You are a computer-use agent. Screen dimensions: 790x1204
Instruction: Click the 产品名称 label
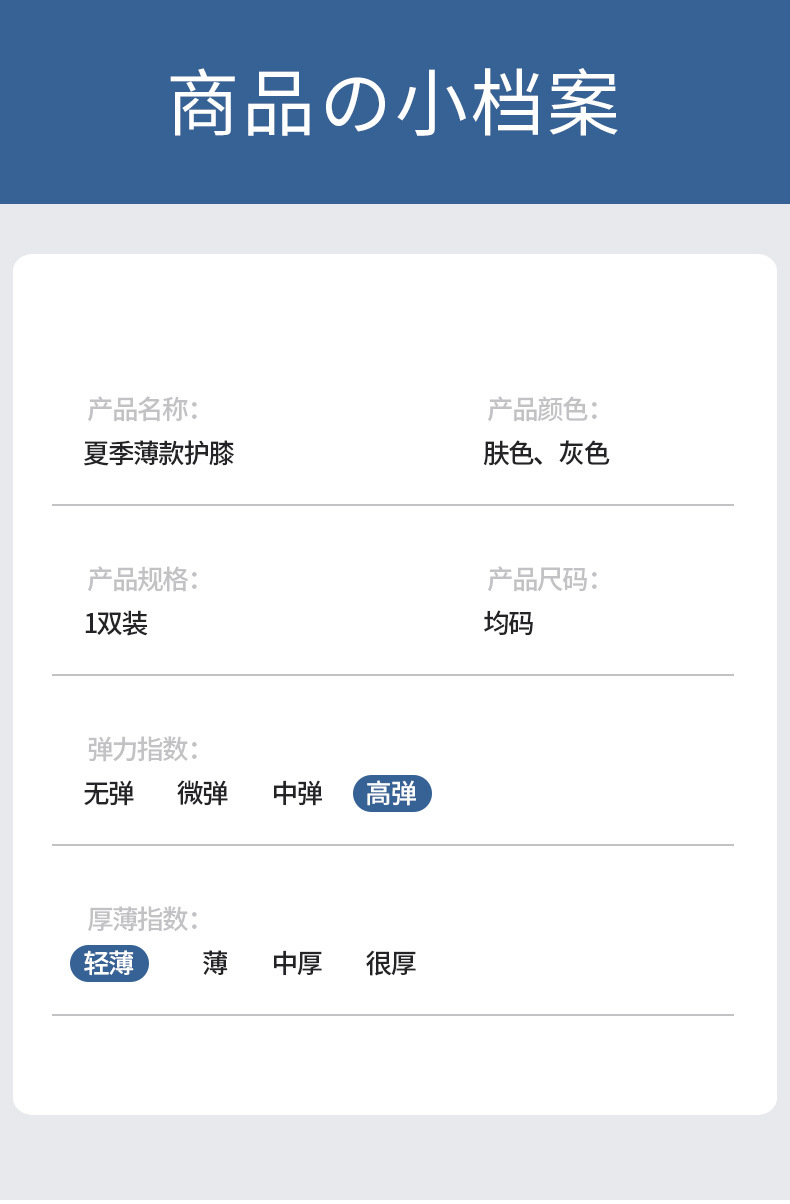click(x=143, y=409)
